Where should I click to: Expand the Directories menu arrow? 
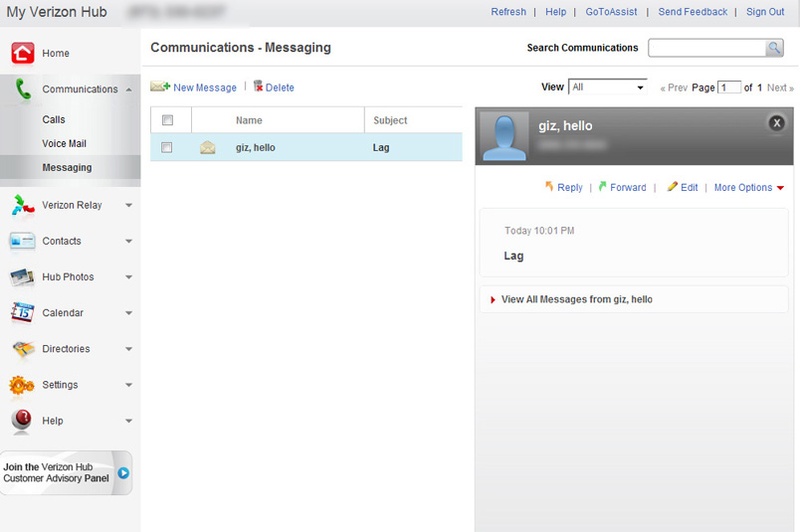point(129,349)
